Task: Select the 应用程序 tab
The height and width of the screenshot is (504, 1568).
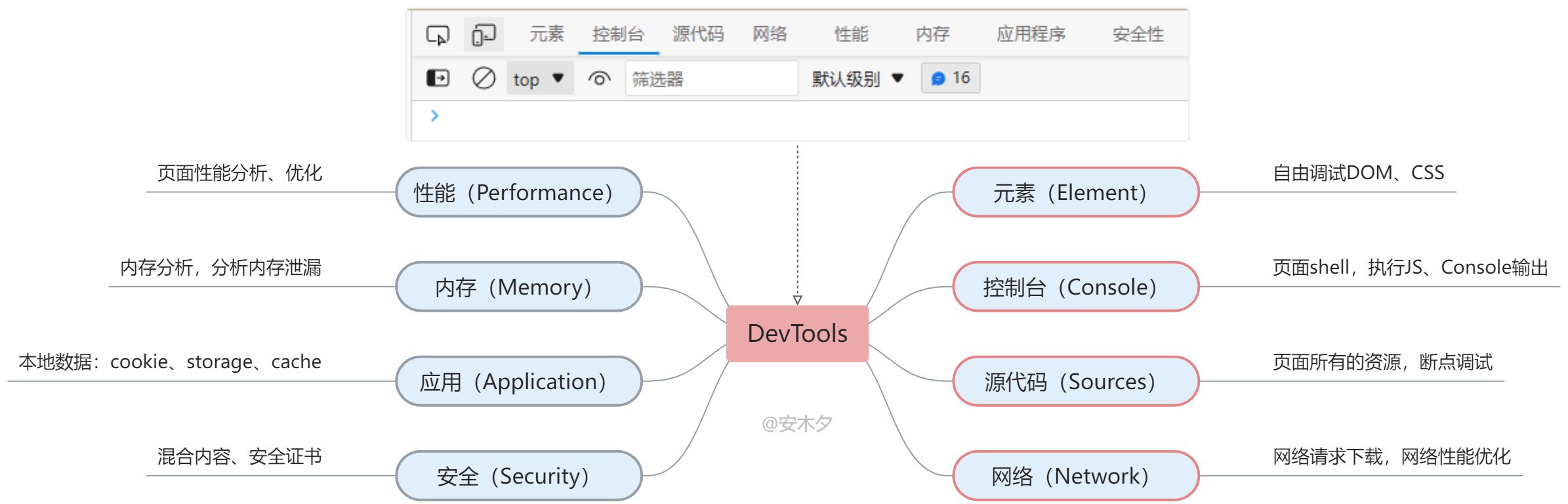Action: (x=1031, y=34)
